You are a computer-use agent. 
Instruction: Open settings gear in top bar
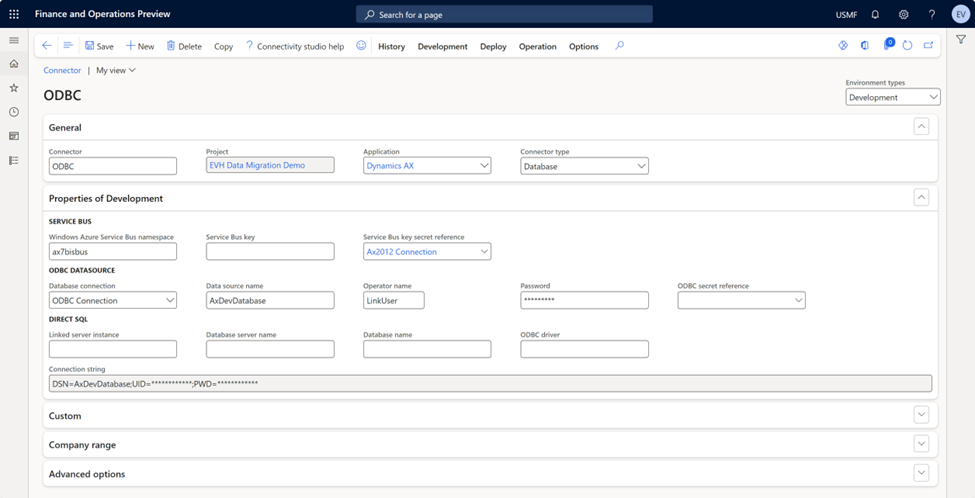click(903, 14)
